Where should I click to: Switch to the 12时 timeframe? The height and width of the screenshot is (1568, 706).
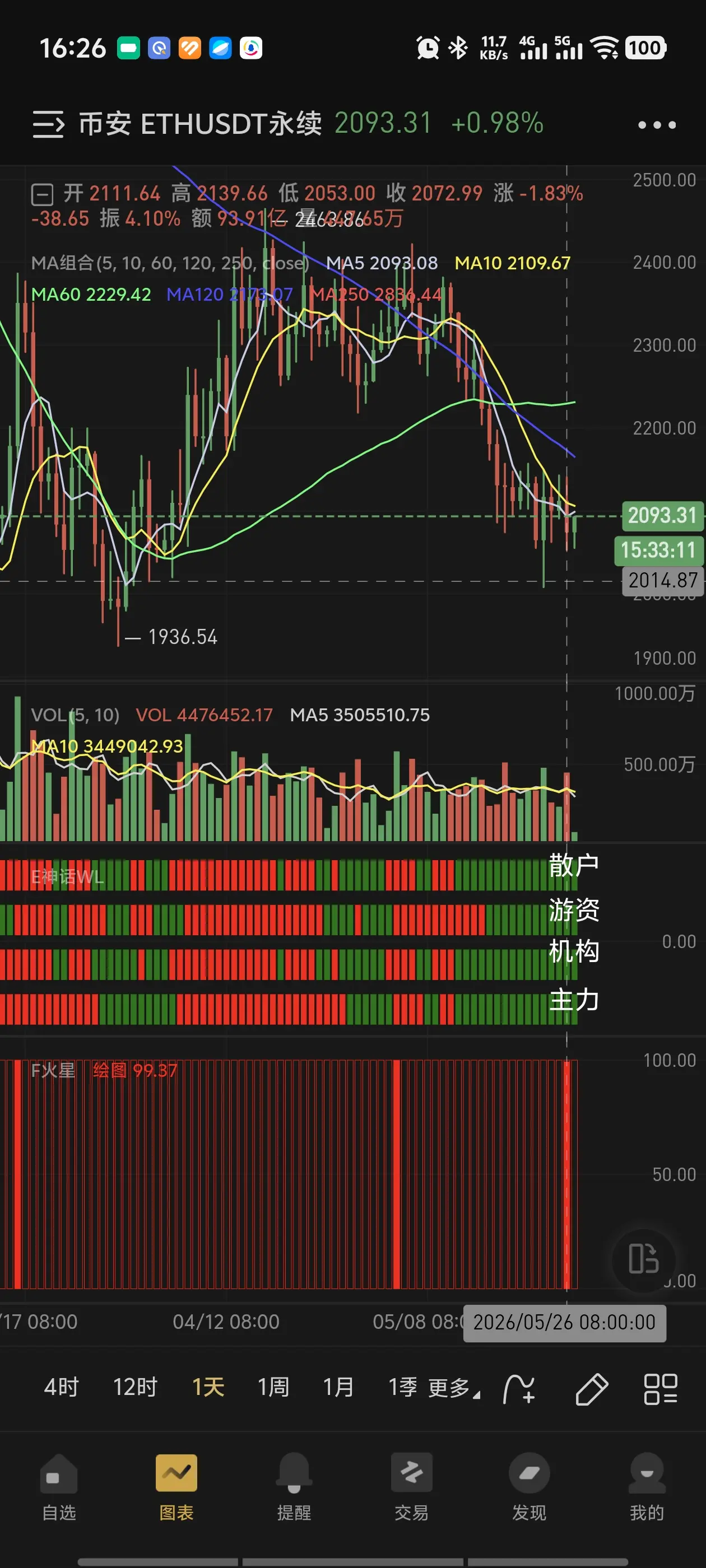[x=135, y=1387]
